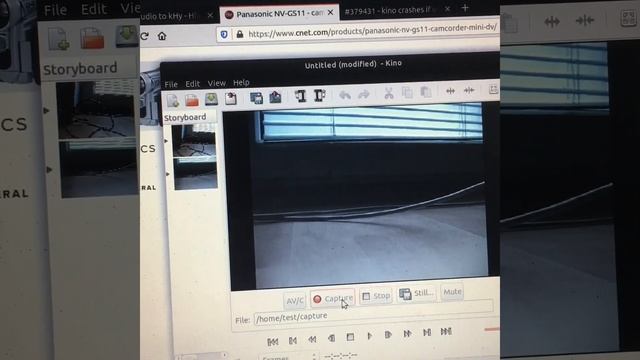Select the first Storyboard thumbnail

194,141
